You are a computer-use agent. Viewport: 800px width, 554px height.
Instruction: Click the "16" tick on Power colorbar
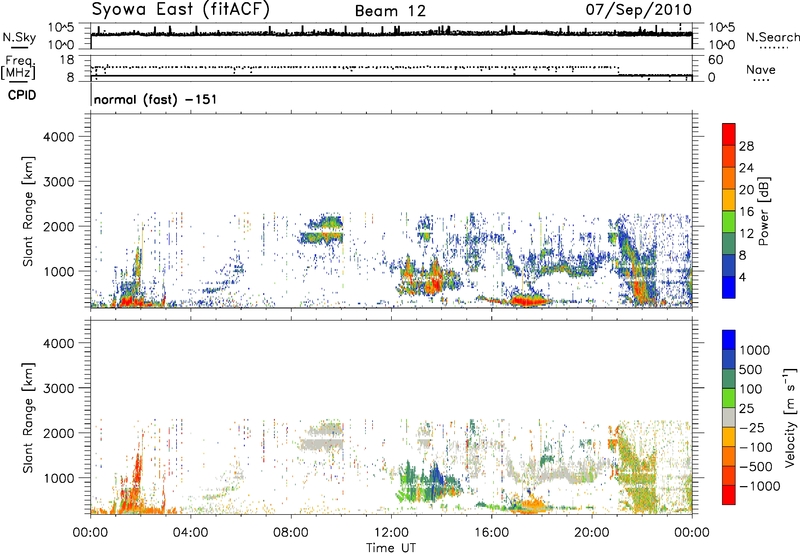746,212
